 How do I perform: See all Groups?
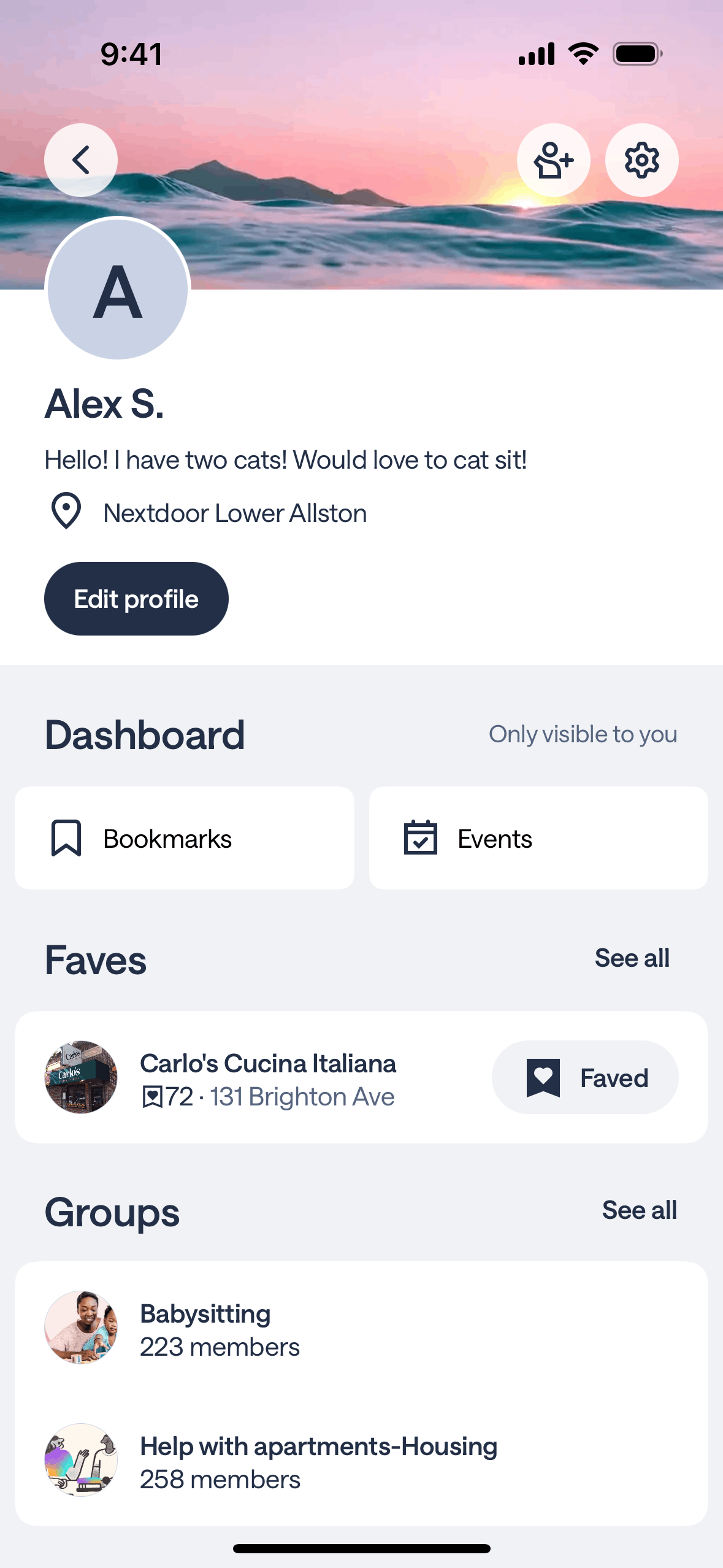[x=639, y=1210]
